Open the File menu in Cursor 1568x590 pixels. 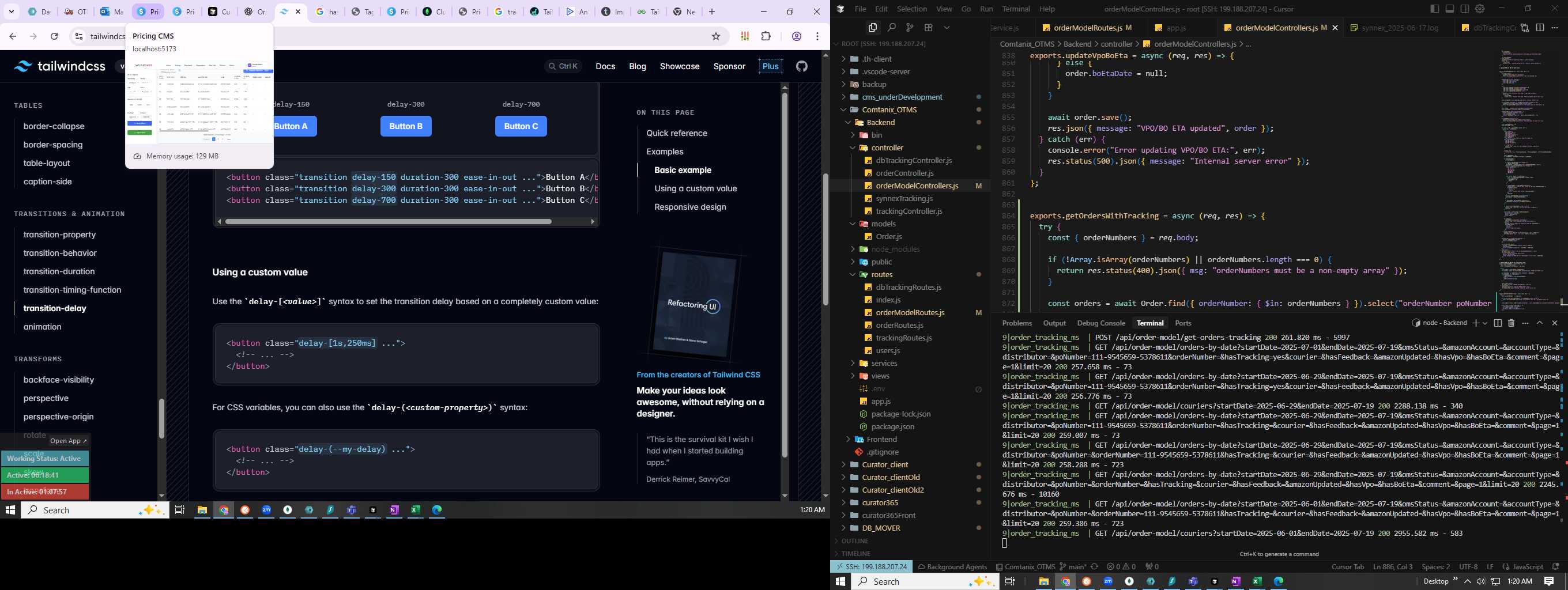[860, 9]
